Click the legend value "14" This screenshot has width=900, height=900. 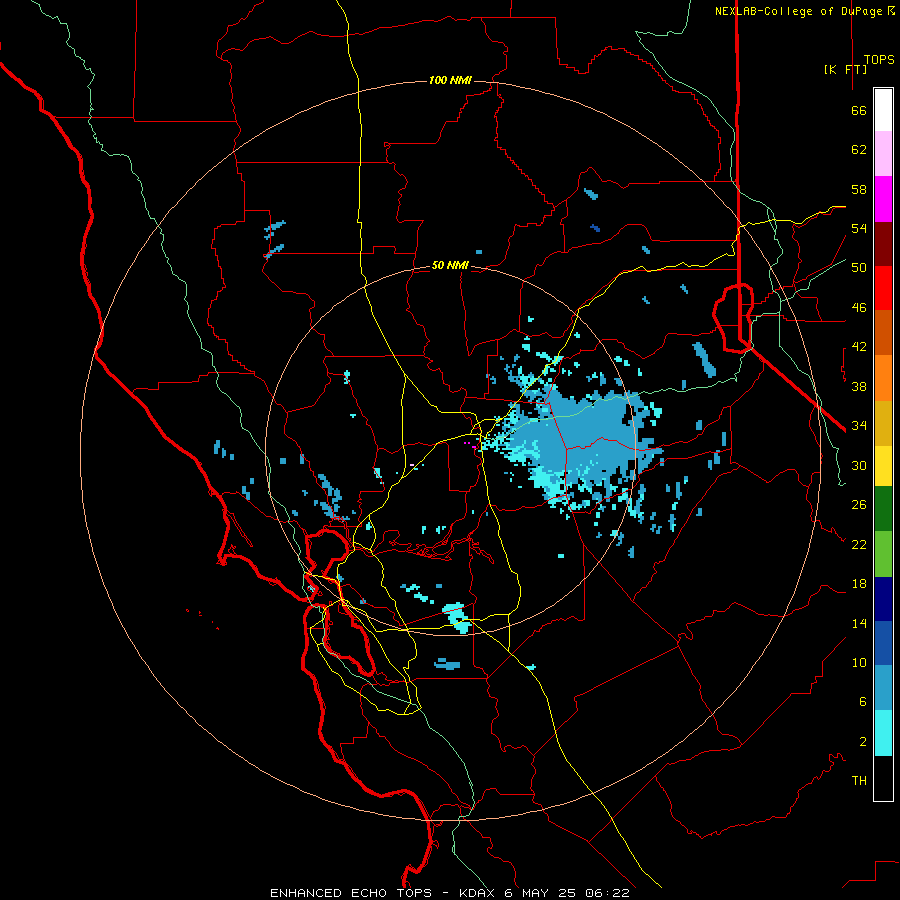tap(859, 623)
